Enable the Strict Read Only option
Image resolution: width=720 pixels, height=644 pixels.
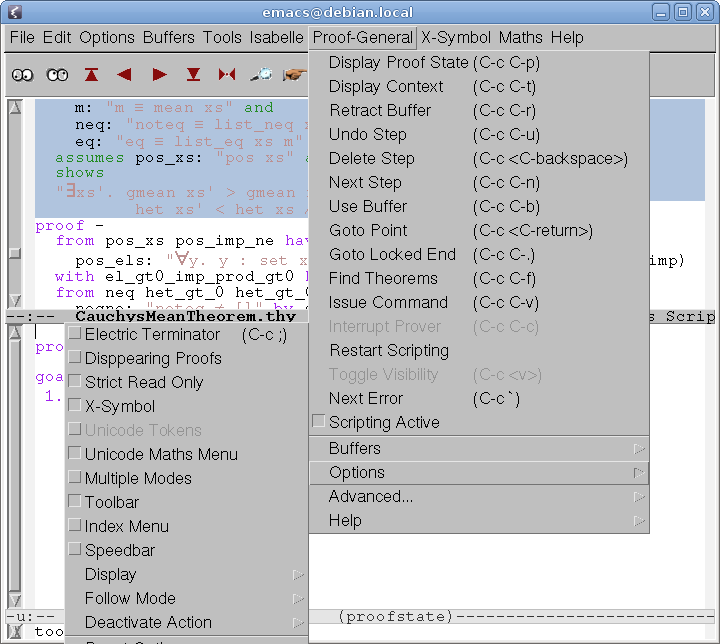click(x=76, y=382)
